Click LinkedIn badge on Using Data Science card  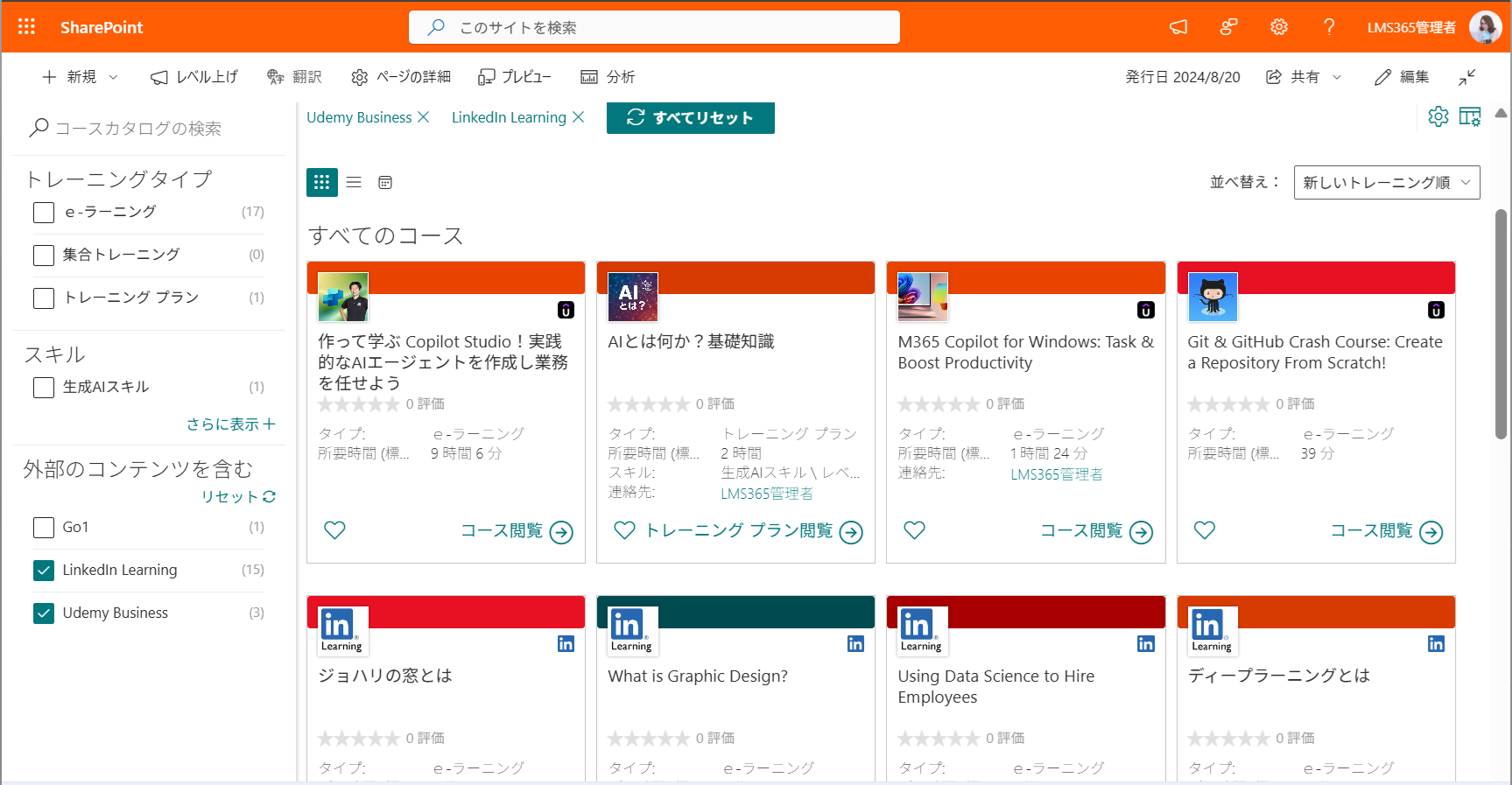pos(1146,644)
